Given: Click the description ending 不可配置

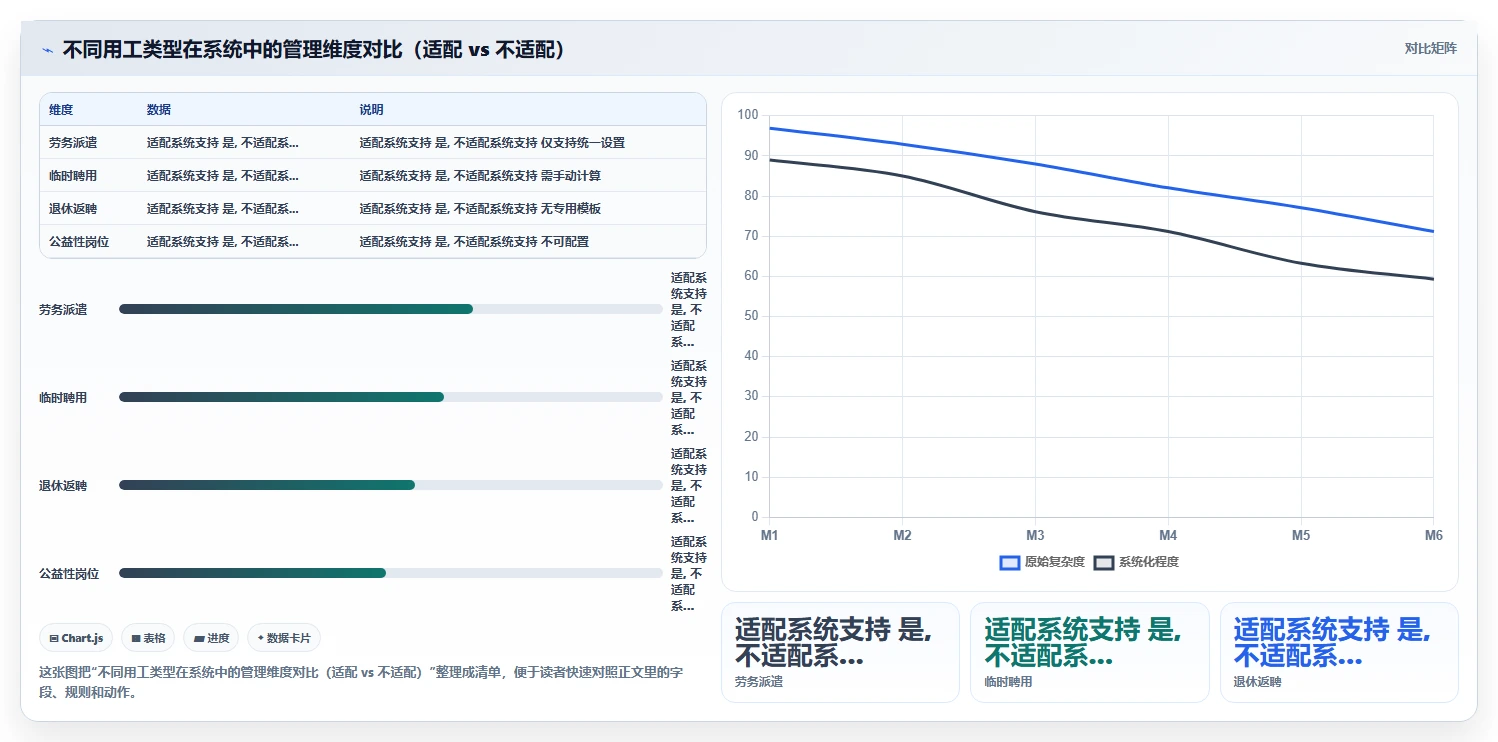Looking at the screenshot, I should click(x=474, y=242).
